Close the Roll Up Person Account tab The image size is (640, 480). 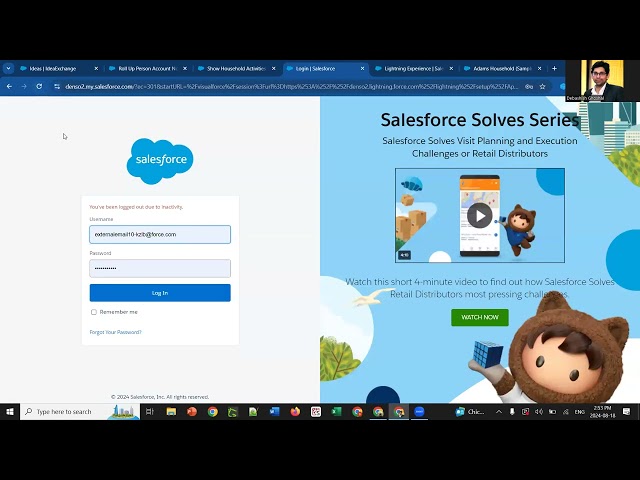[x=185, y=69]
